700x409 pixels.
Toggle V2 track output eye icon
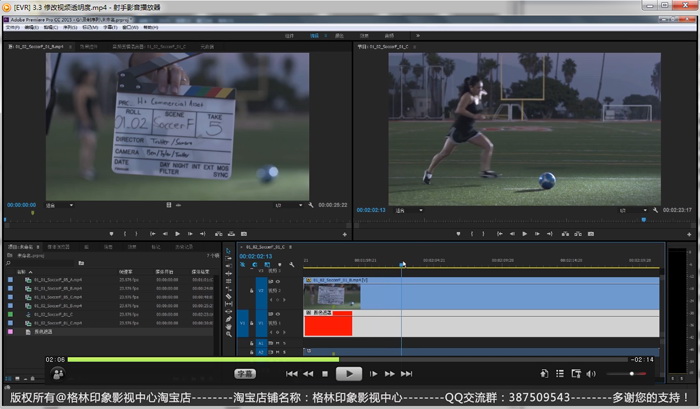click(278, 281)
